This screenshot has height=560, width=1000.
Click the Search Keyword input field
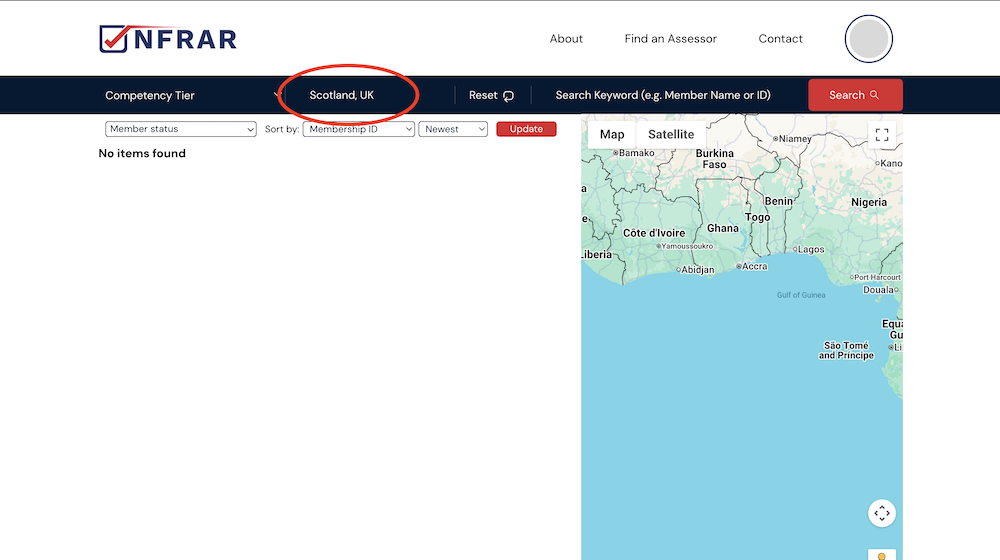pyautogui.click(x=663, y=96)
